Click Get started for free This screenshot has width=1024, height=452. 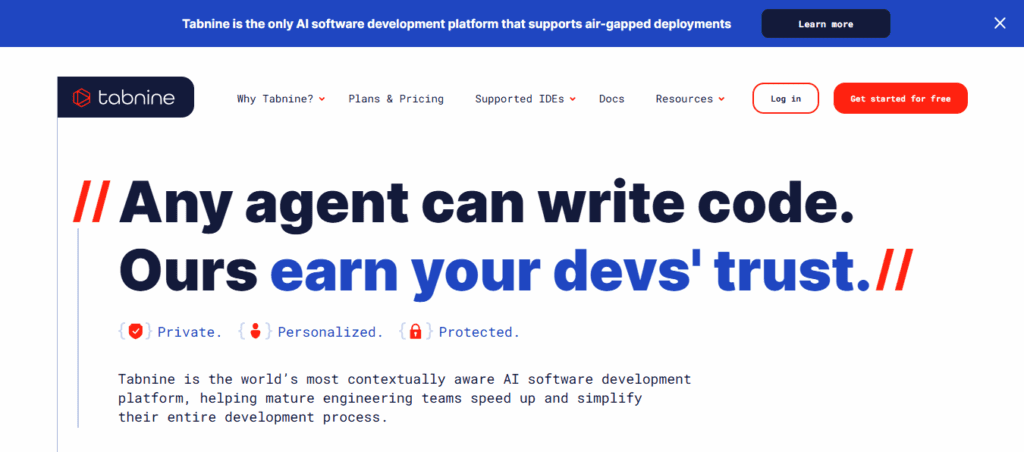click(900, 99)
